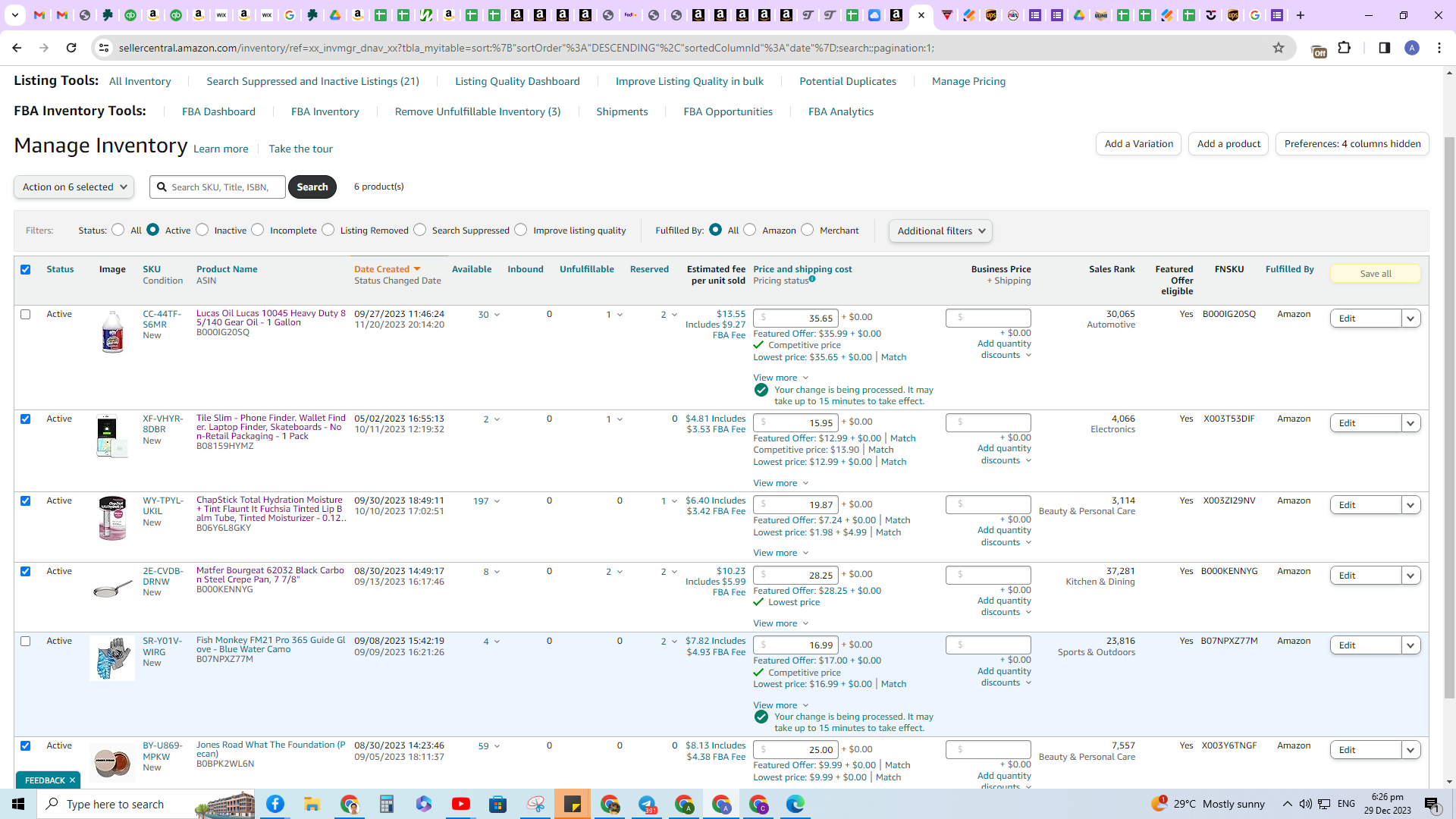
Task: Open Calculator from the taskbar
Action: 386,804
